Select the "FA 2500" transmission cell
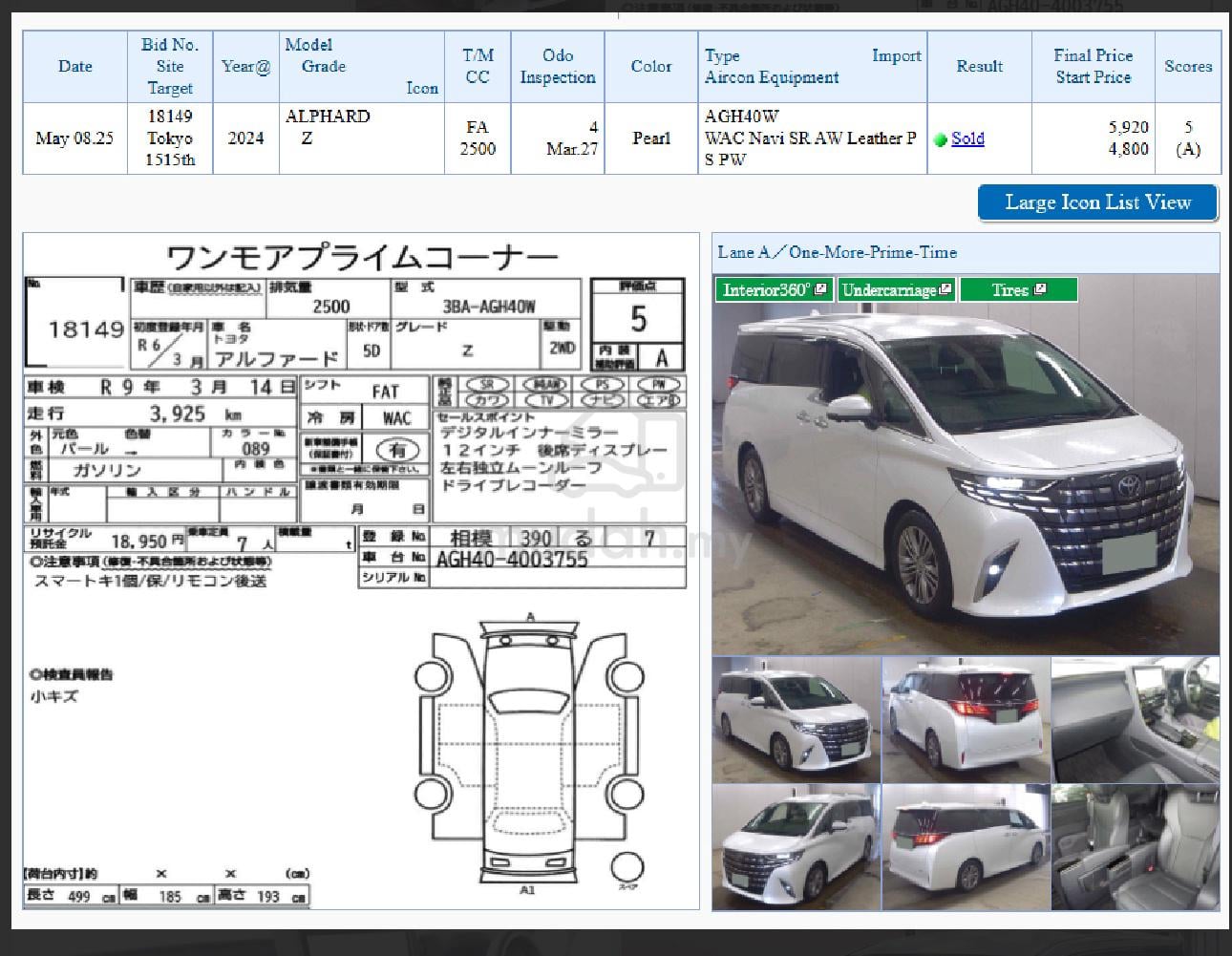 [x=478, y=138]
